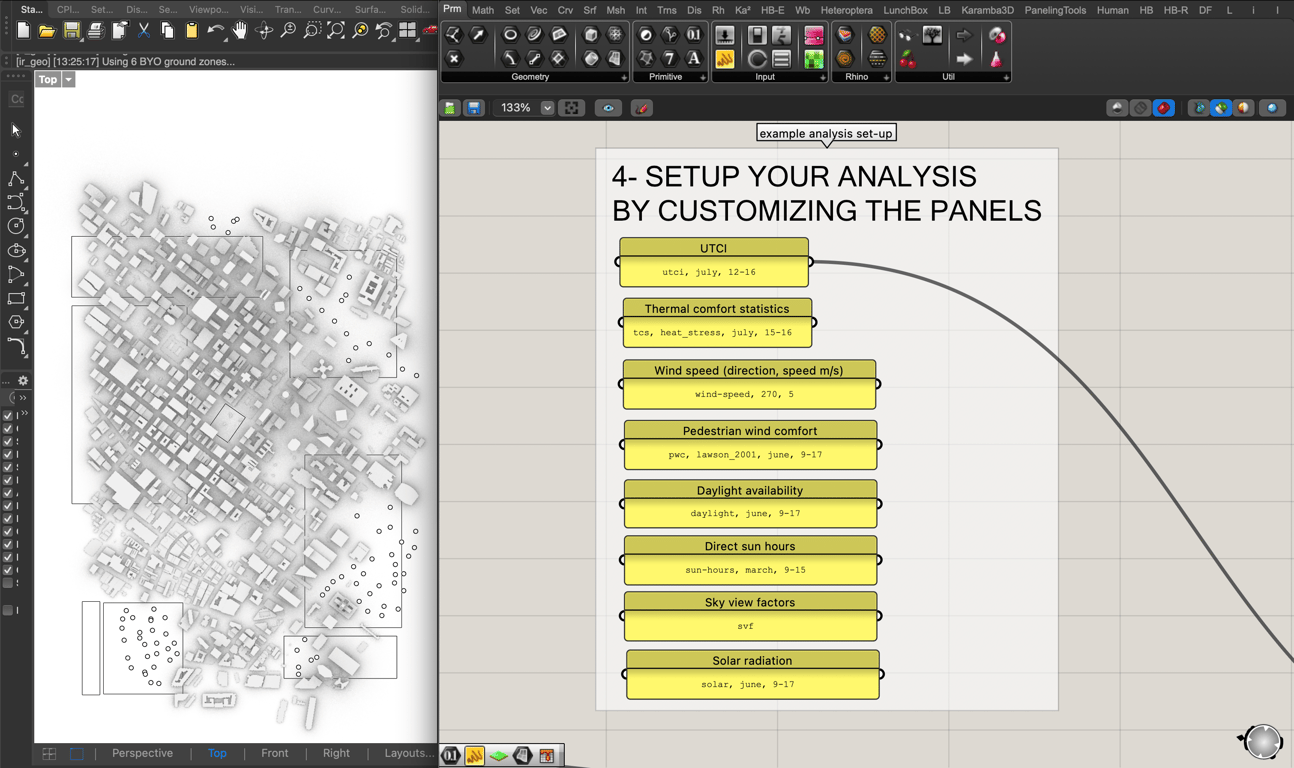
Task: Open the Top viewport title dropdown arrow
Action: (69, 80)
